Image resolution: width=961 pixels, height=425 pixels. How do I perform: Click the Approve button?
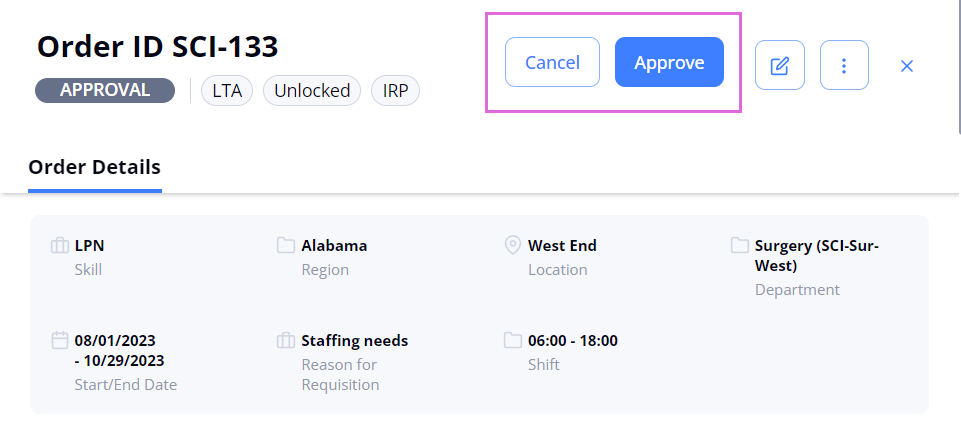click(x=669, y=62)
